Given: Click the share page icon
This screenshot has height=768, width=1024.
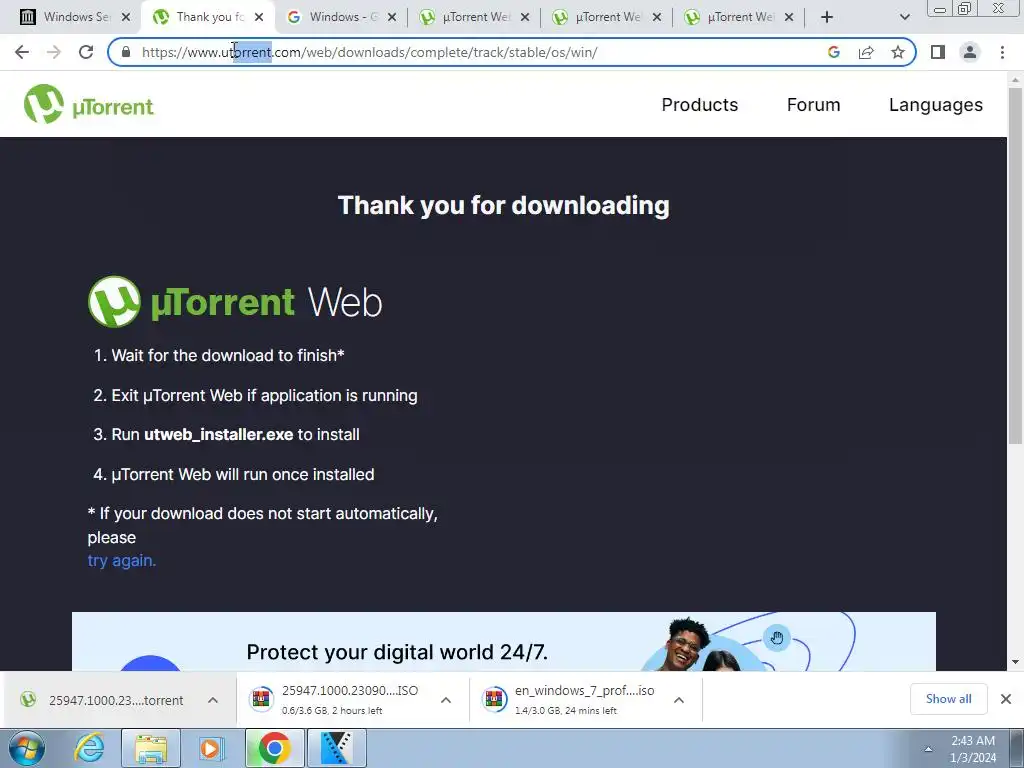Looking at the screenshot, I should (866, 52).
